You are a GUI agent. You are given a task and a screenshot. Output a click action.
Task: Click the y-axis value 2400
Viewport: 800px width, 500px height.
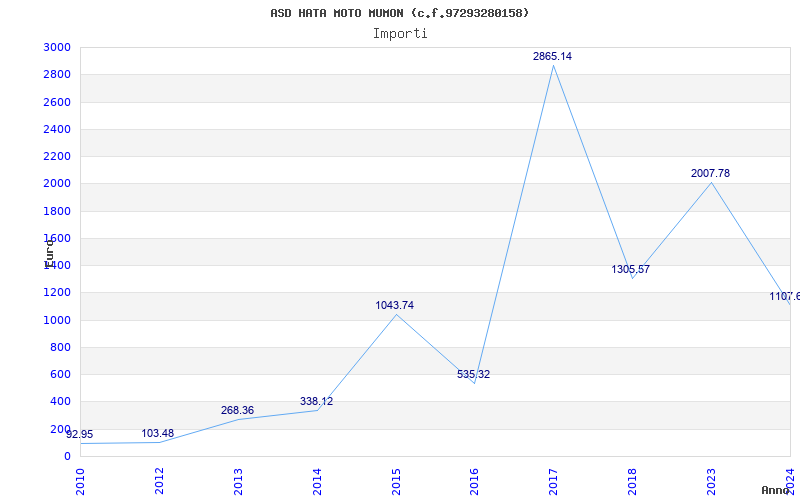coord(57,130)
